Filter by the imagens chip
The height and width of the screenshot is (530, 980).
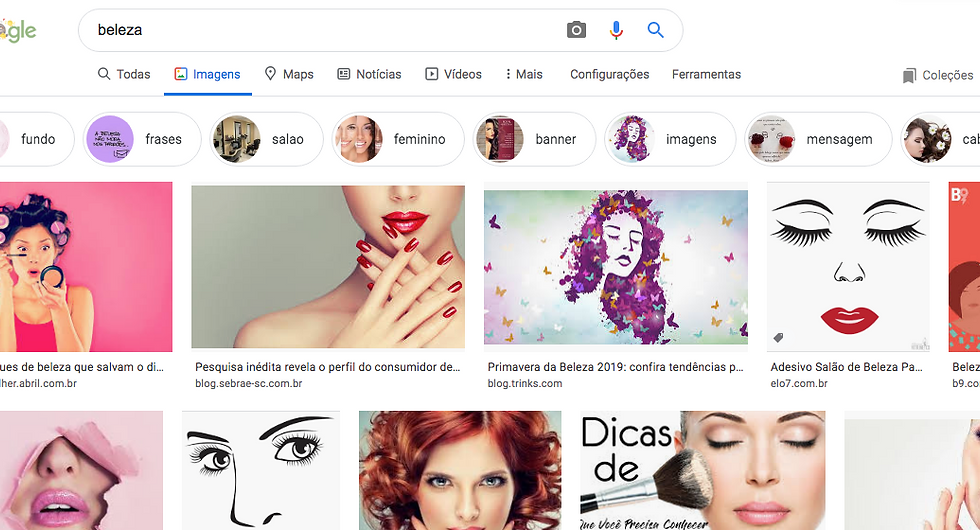[670, 139]
